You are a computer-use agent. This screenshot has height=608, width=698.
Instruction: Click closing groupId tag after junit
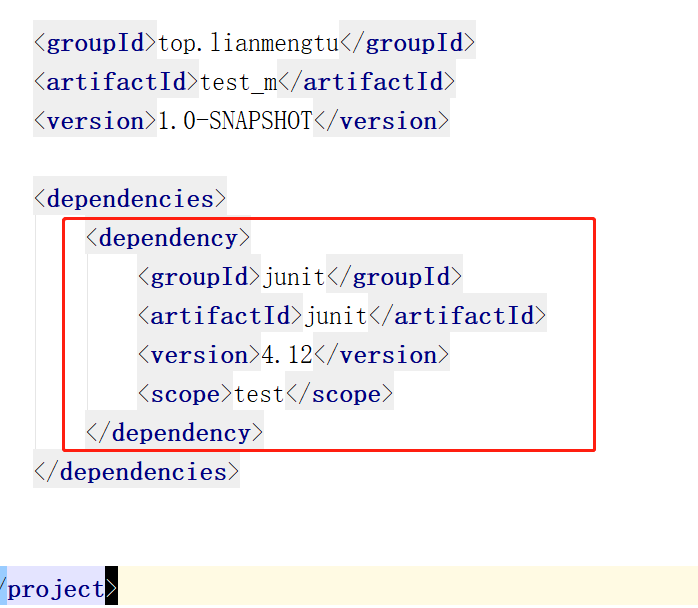point(394,277)
